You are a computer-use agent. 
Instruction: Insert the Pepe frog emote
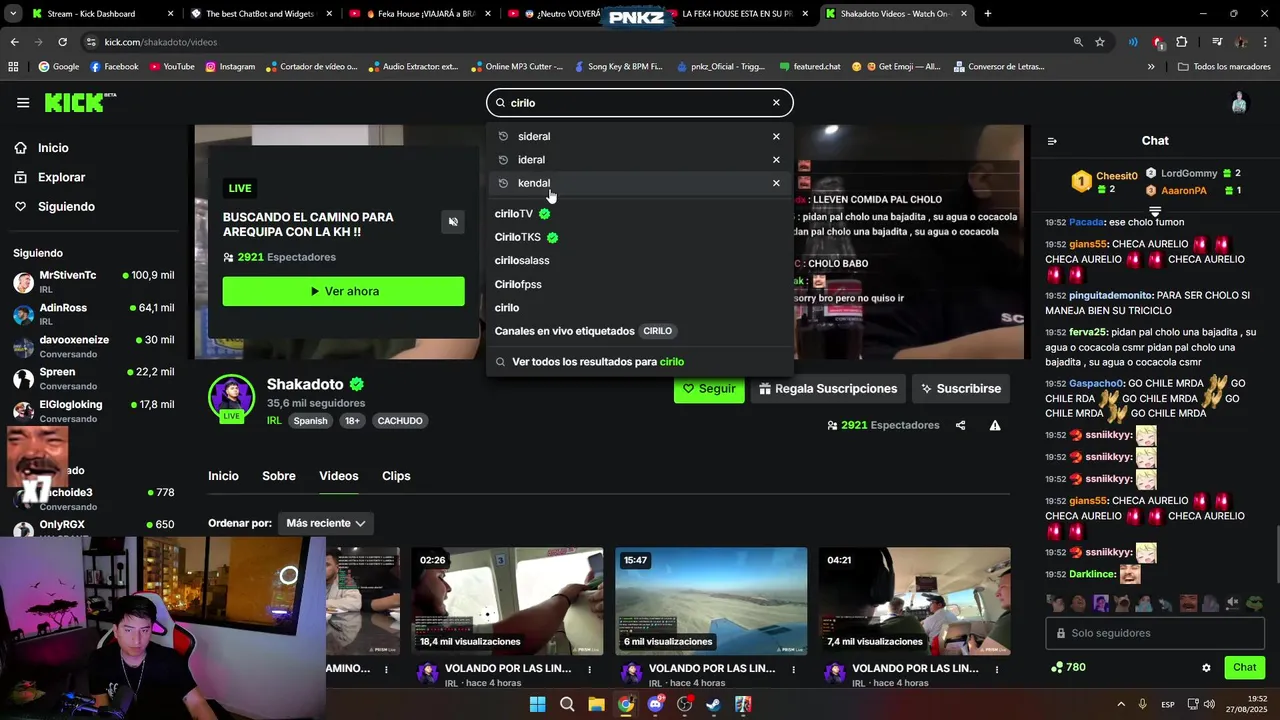tap(1254, 603)
